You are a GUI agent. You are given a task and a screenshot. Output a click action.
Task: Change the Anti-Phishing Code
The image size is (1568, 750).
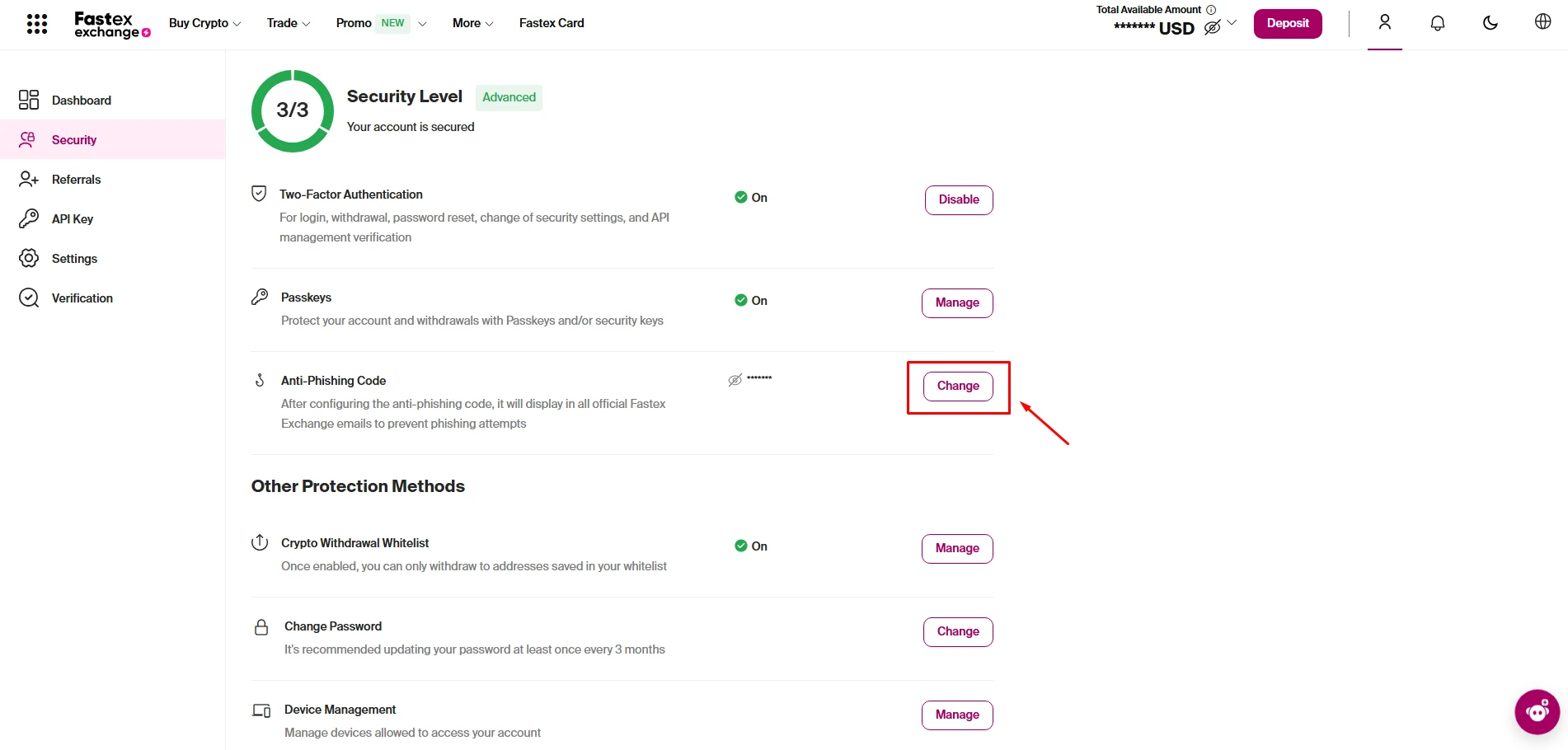point(958,386)
